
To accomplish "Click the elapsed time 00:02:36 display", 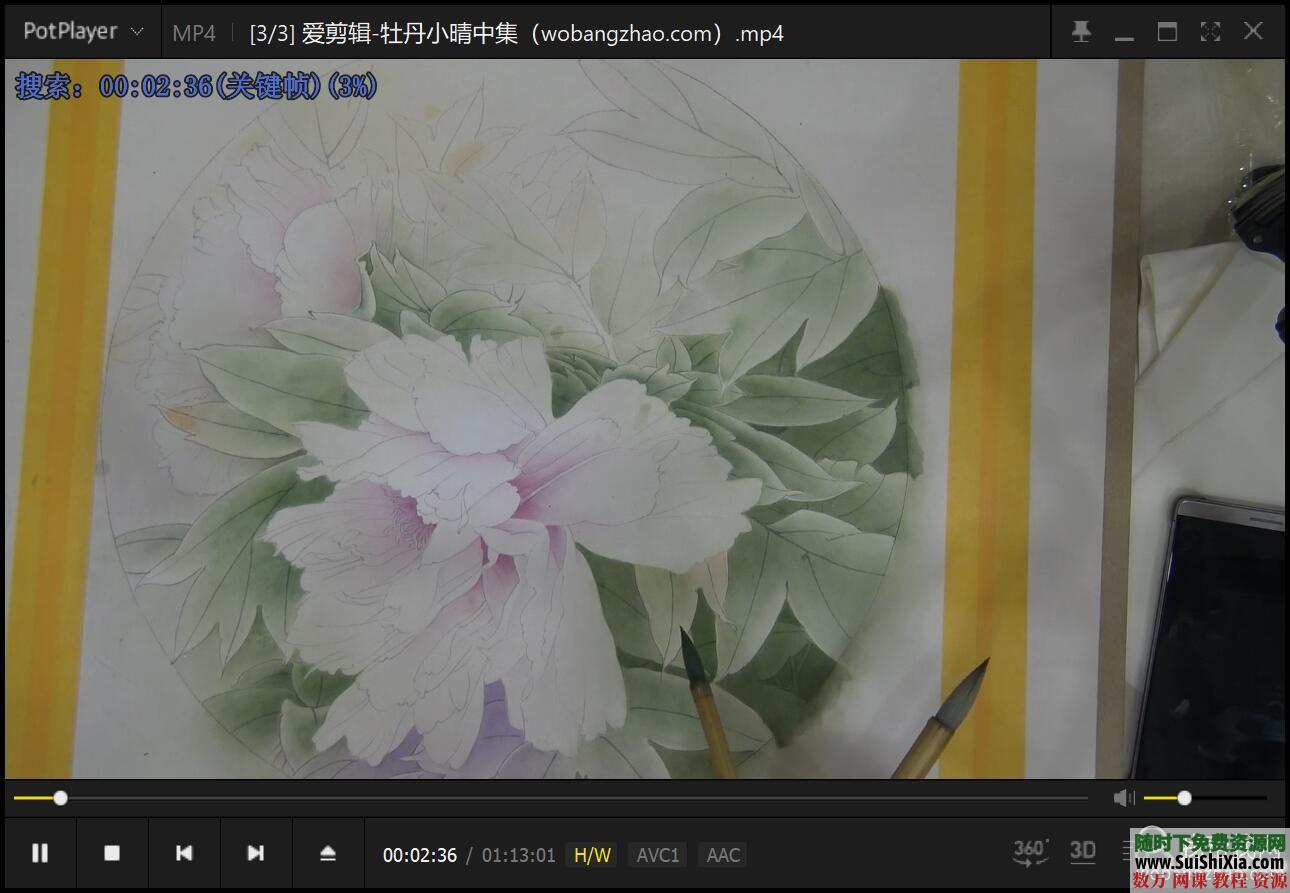I will click(x=420, y=855).
